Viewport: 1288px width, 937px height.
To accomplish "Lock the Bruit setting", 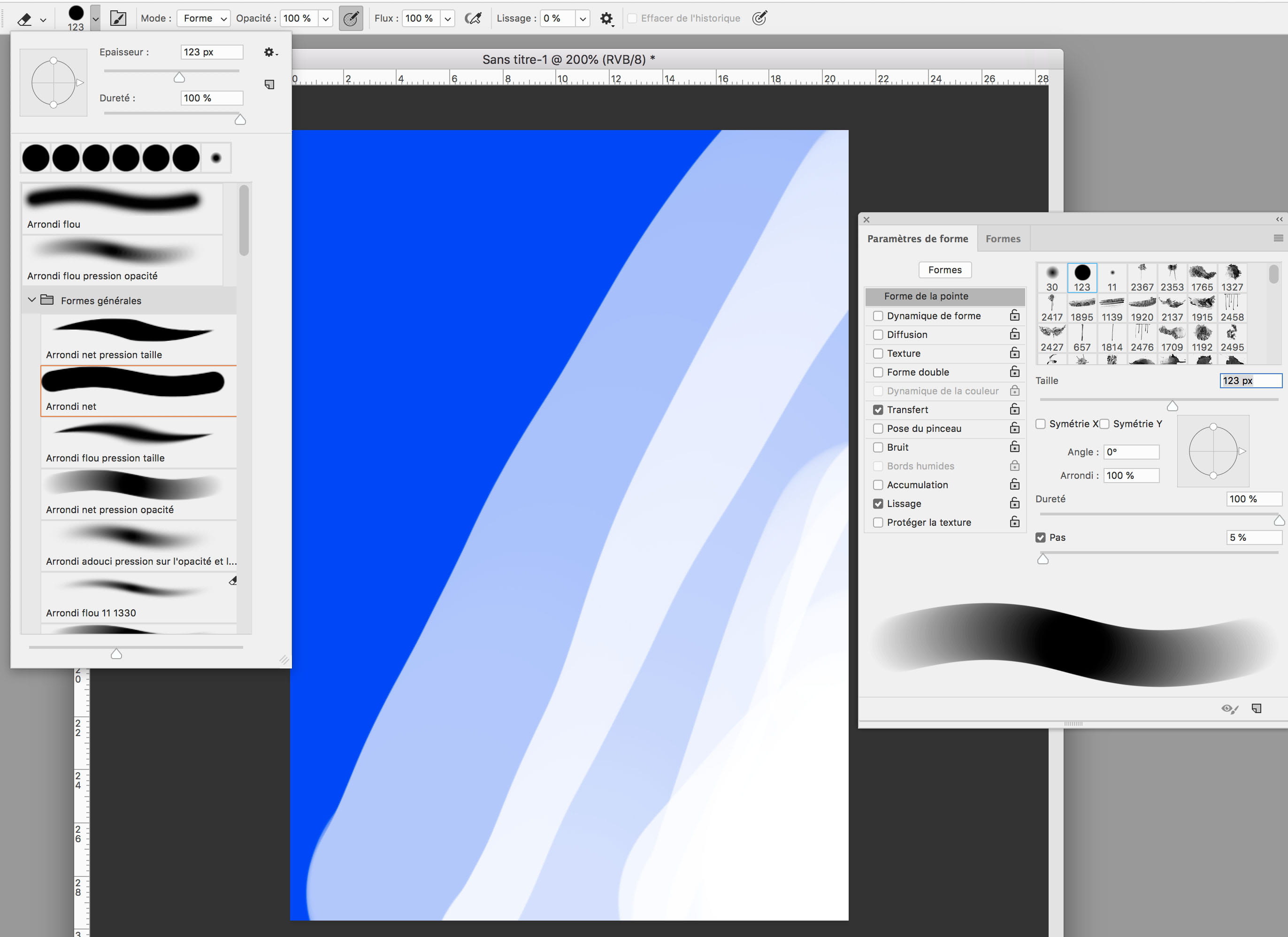I will (x=1015, y=446).
